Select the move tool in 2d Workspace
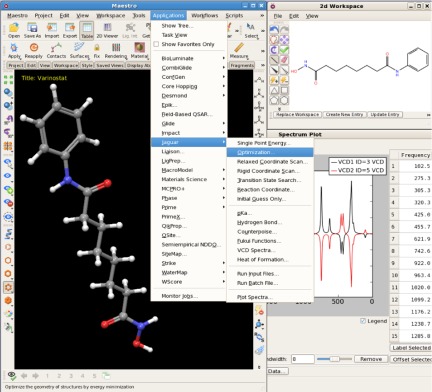 click(x=284, y=40)
